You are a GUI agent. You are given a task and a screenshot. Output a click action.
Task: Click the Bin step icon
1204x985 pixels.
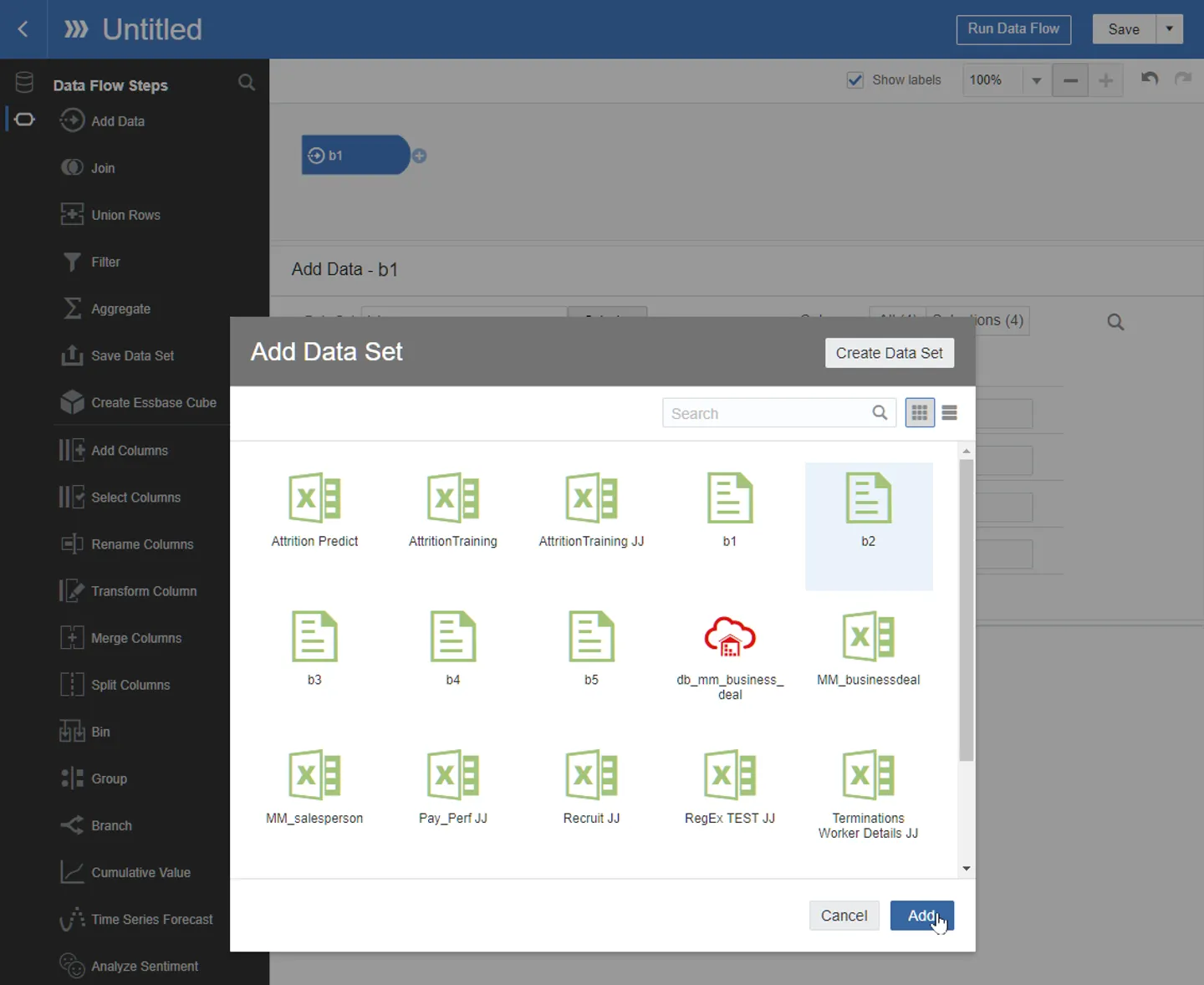click(x=72, y=732)
